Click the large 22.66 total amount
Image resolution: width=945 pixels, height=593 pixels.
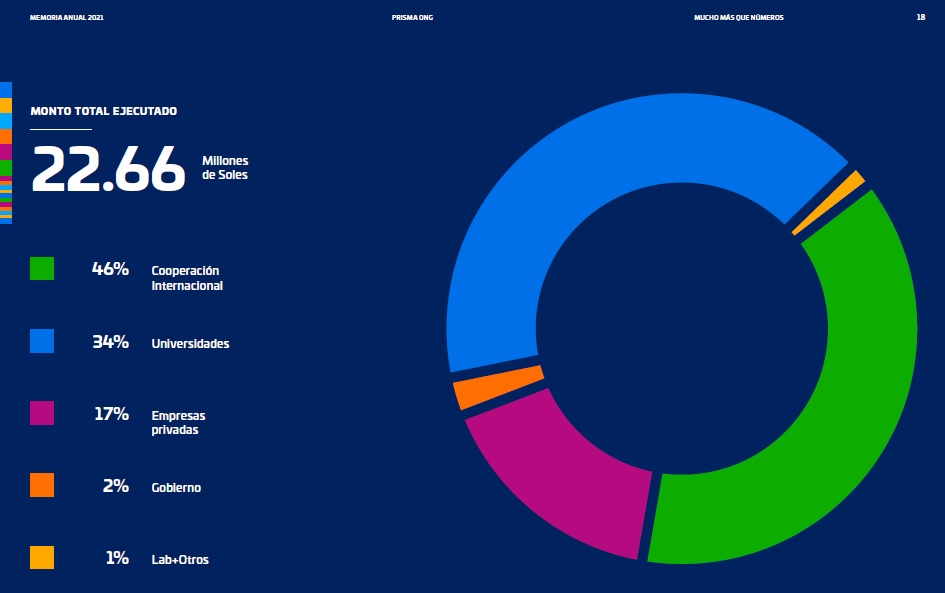pyautogui.click(x=109, y=168)
